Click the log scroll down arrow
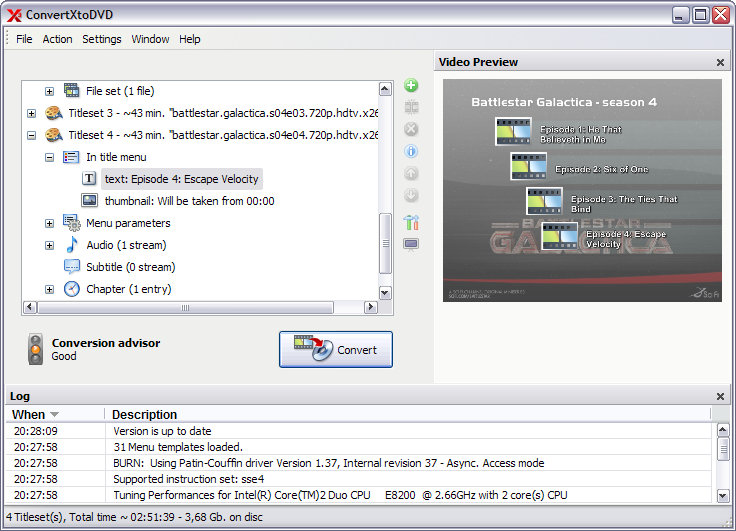This screenshot has height=531, width=736. coord(723,496)
